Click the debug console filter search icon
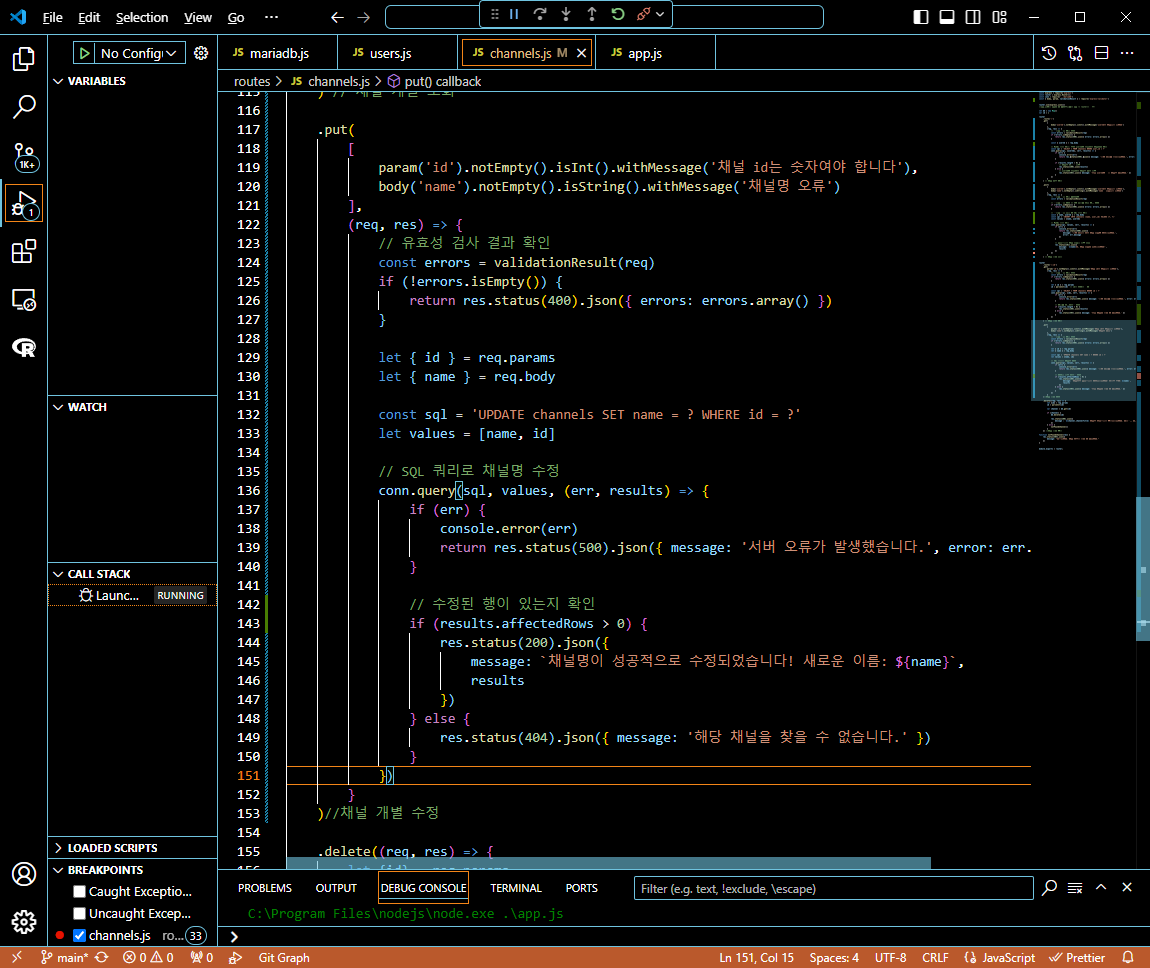This screenshot has width=1150, height=968. (1050, 888)
